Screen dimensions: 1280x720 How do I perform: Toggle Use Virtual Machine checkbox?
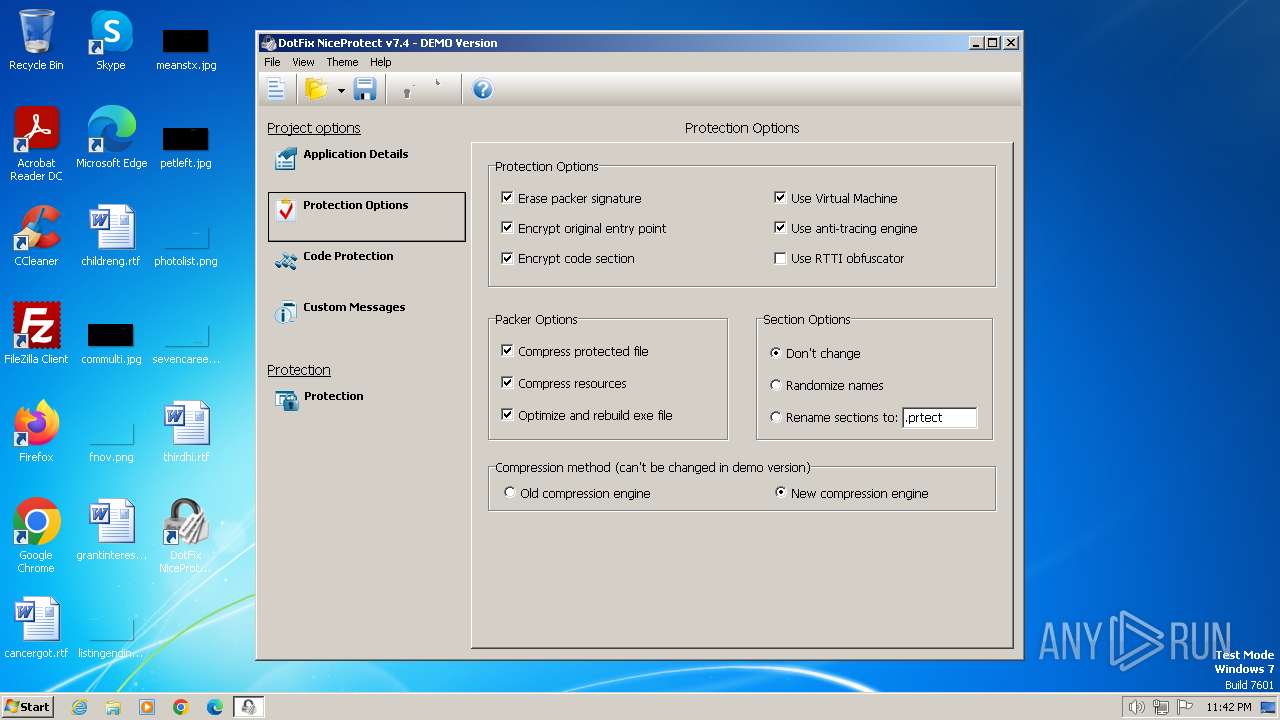point(780,198)
